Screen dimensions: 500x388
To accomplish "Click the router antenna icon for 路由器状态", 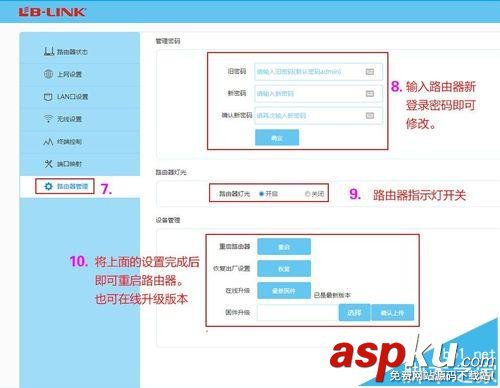I will tap(49, 51).
